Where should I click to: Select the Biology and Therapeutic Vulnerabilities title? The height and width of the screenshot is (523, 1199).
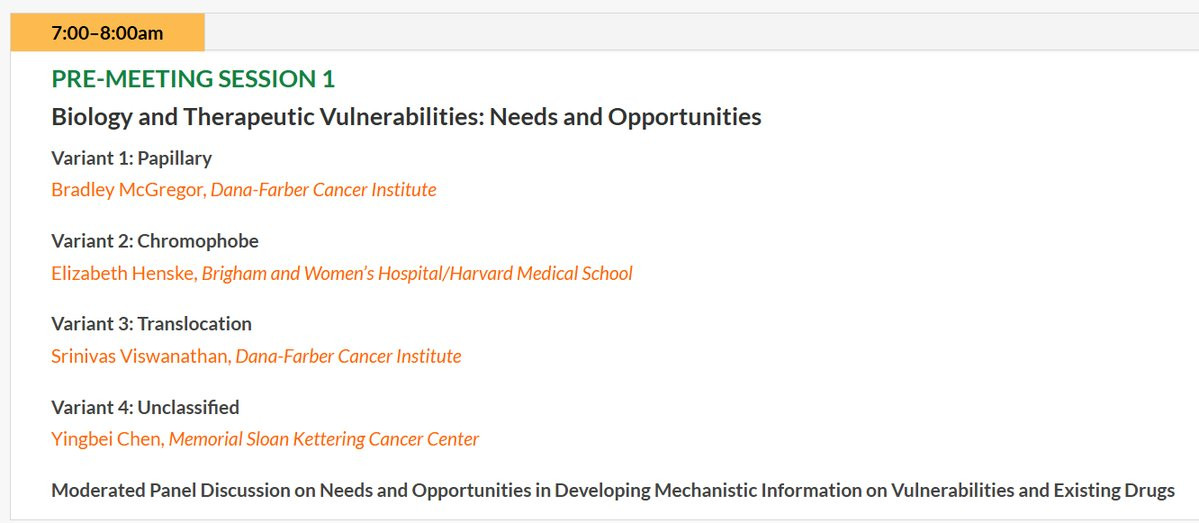pyautogui.click(x=406, y=117)
